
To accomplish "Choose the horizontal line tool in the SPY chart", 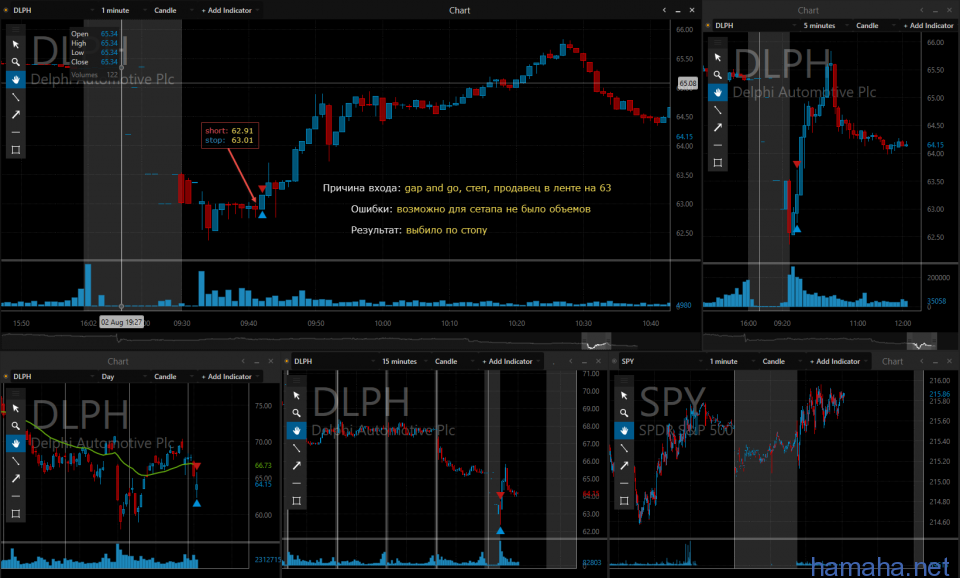I will click(624, 484).
